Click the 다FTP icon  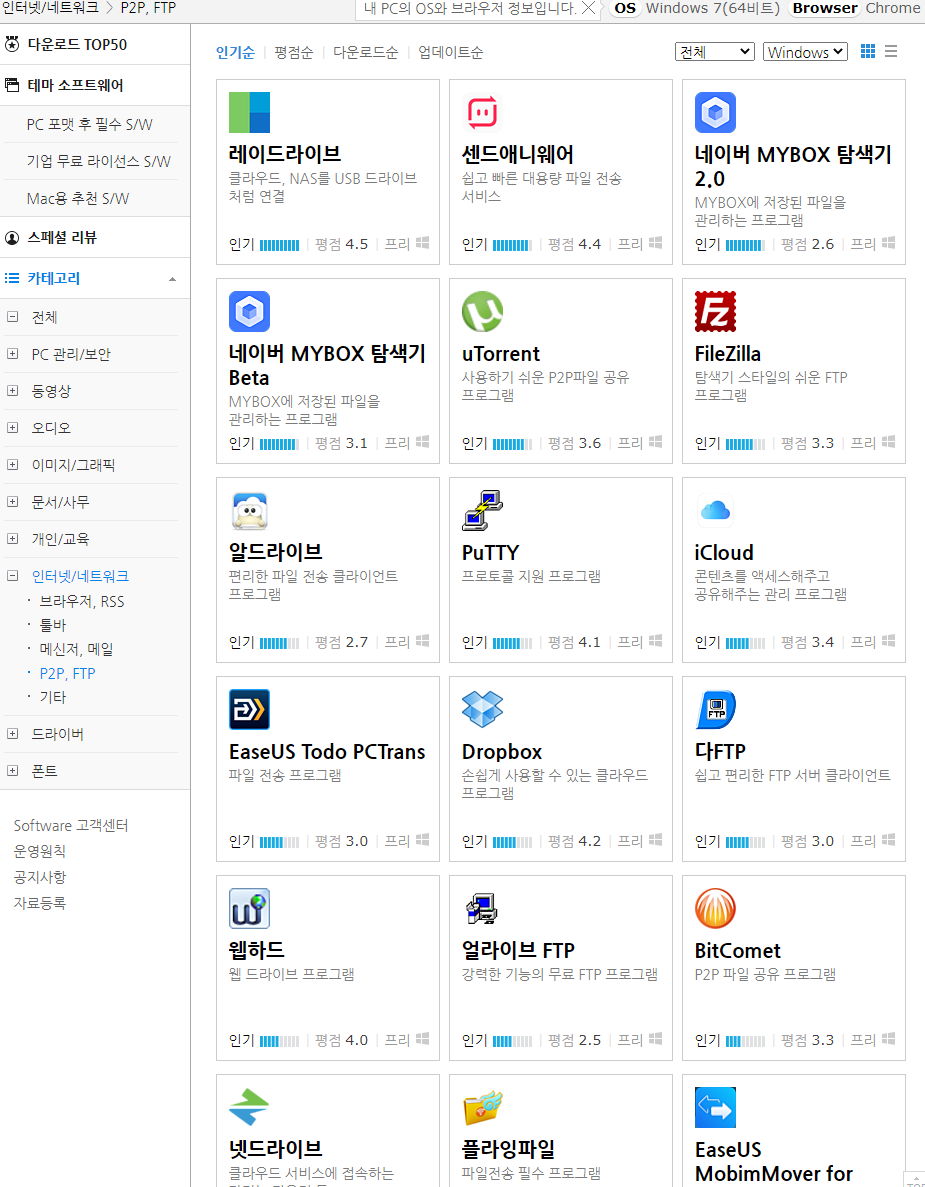click(x=715, y=710)
